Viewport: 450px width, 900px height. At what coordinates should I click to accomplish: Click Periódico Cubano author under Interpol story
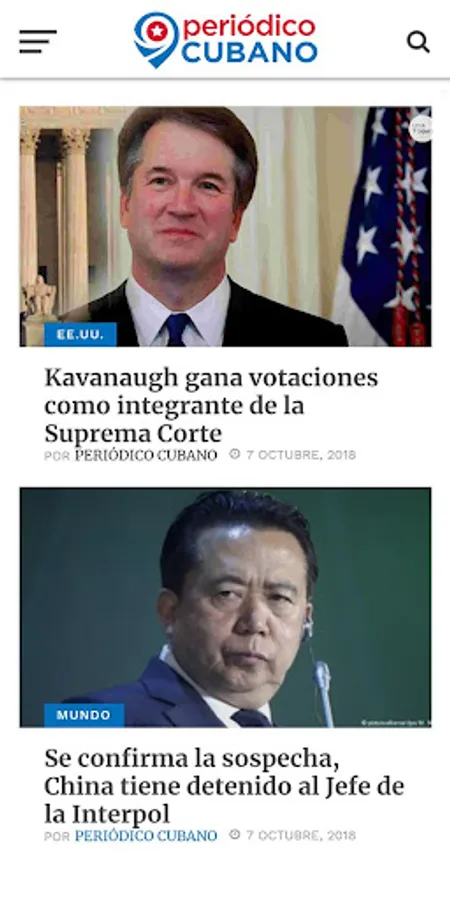point(146,836)
